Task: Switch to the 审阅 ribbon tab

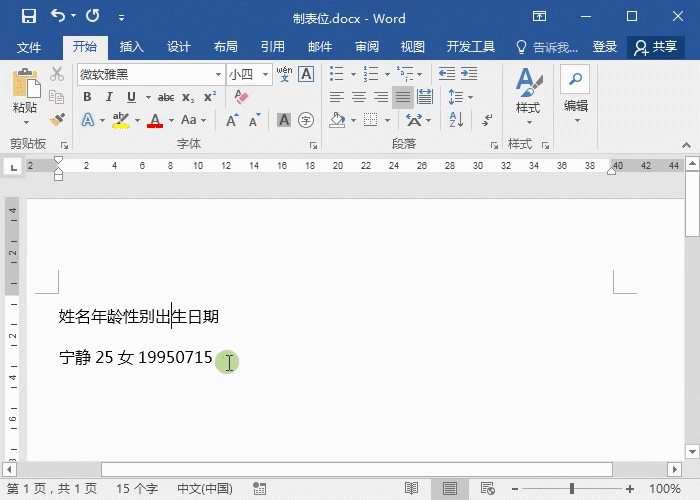Action: tap(367, 47)
